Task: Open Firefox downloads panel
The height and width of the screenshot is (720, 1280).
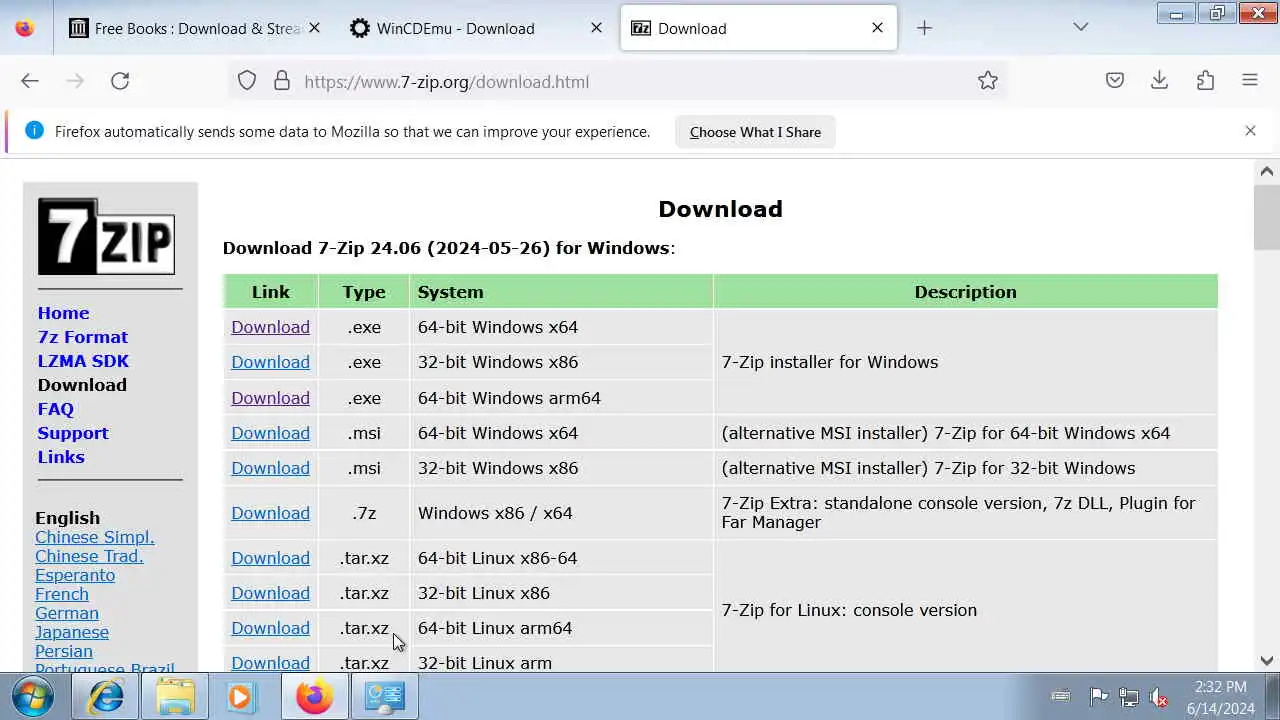Action: point(1160,81)
